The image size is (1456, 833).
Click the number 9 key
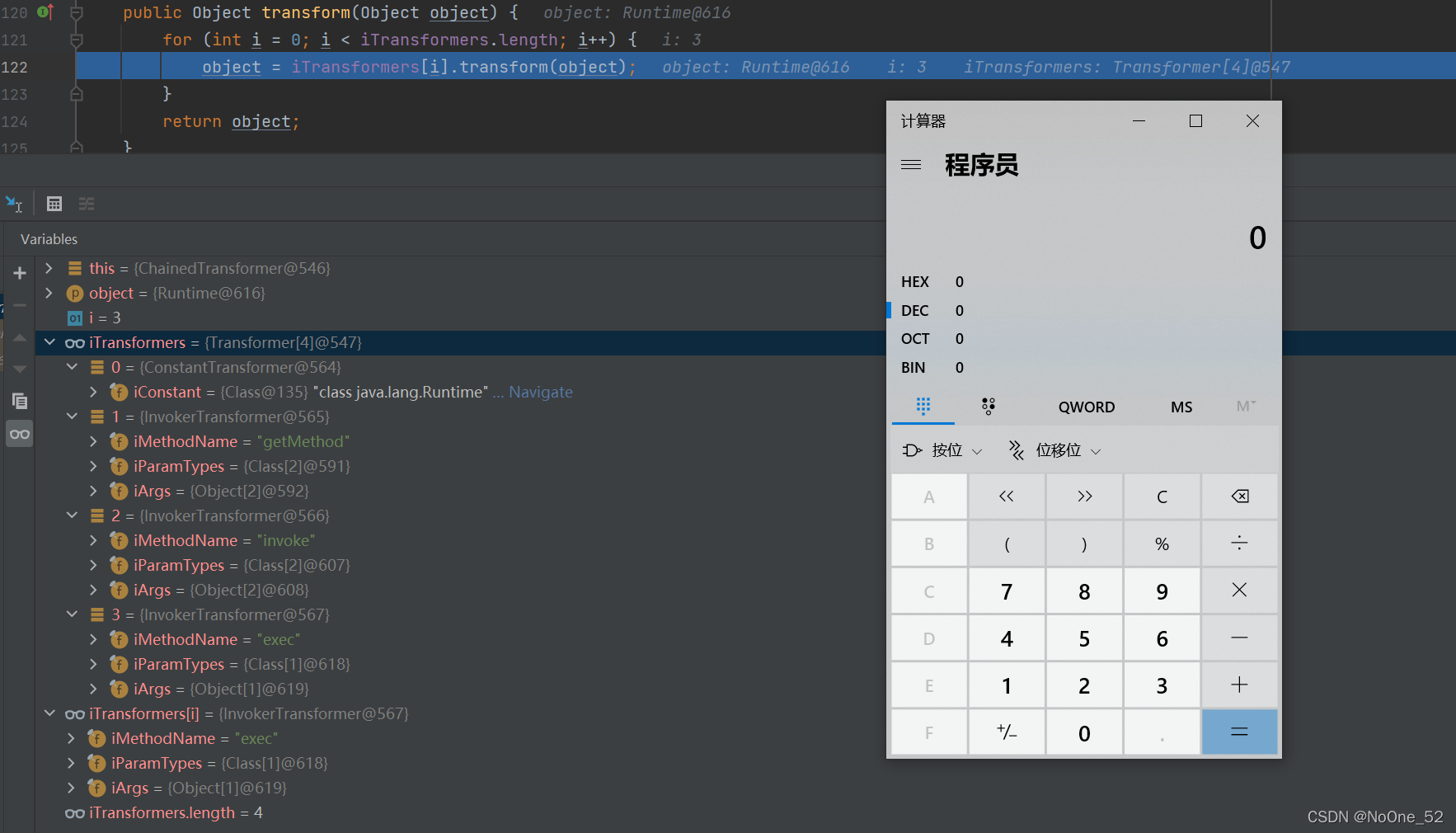pos(1162,591)
